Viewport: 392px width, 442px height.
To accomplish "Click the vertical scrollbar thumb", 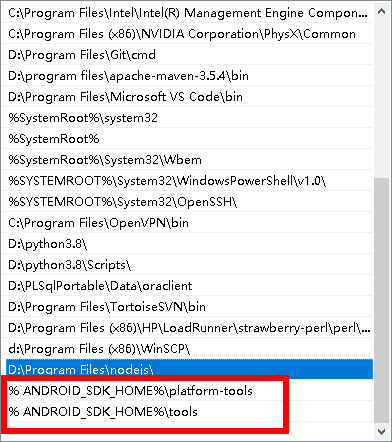I will coord(382,300).
